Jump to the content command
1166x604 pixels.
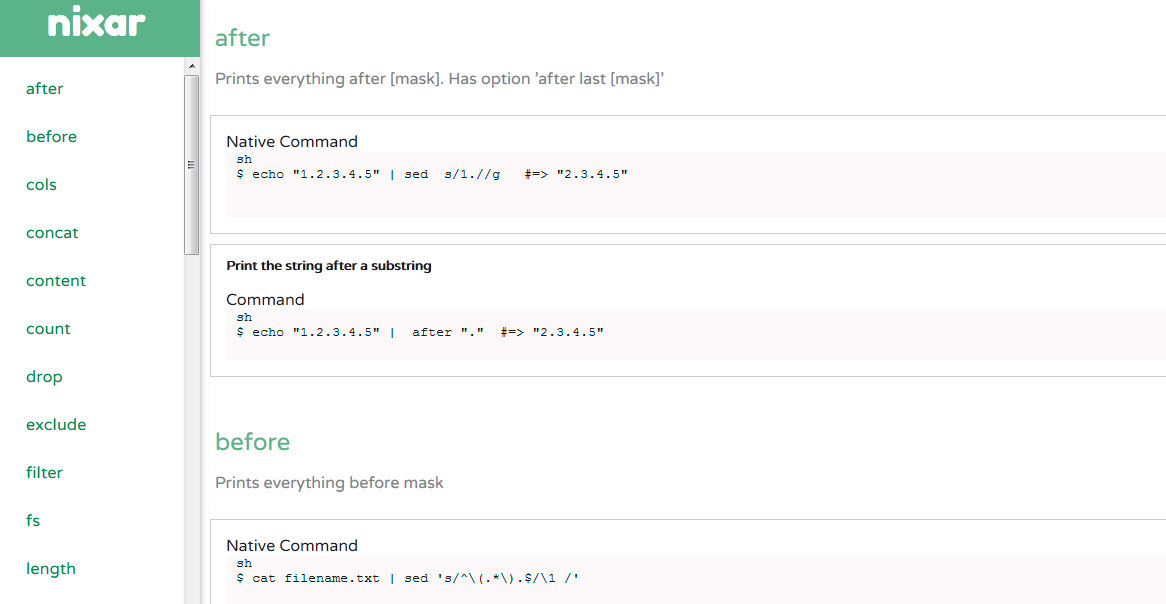click(x=56, y=280)
